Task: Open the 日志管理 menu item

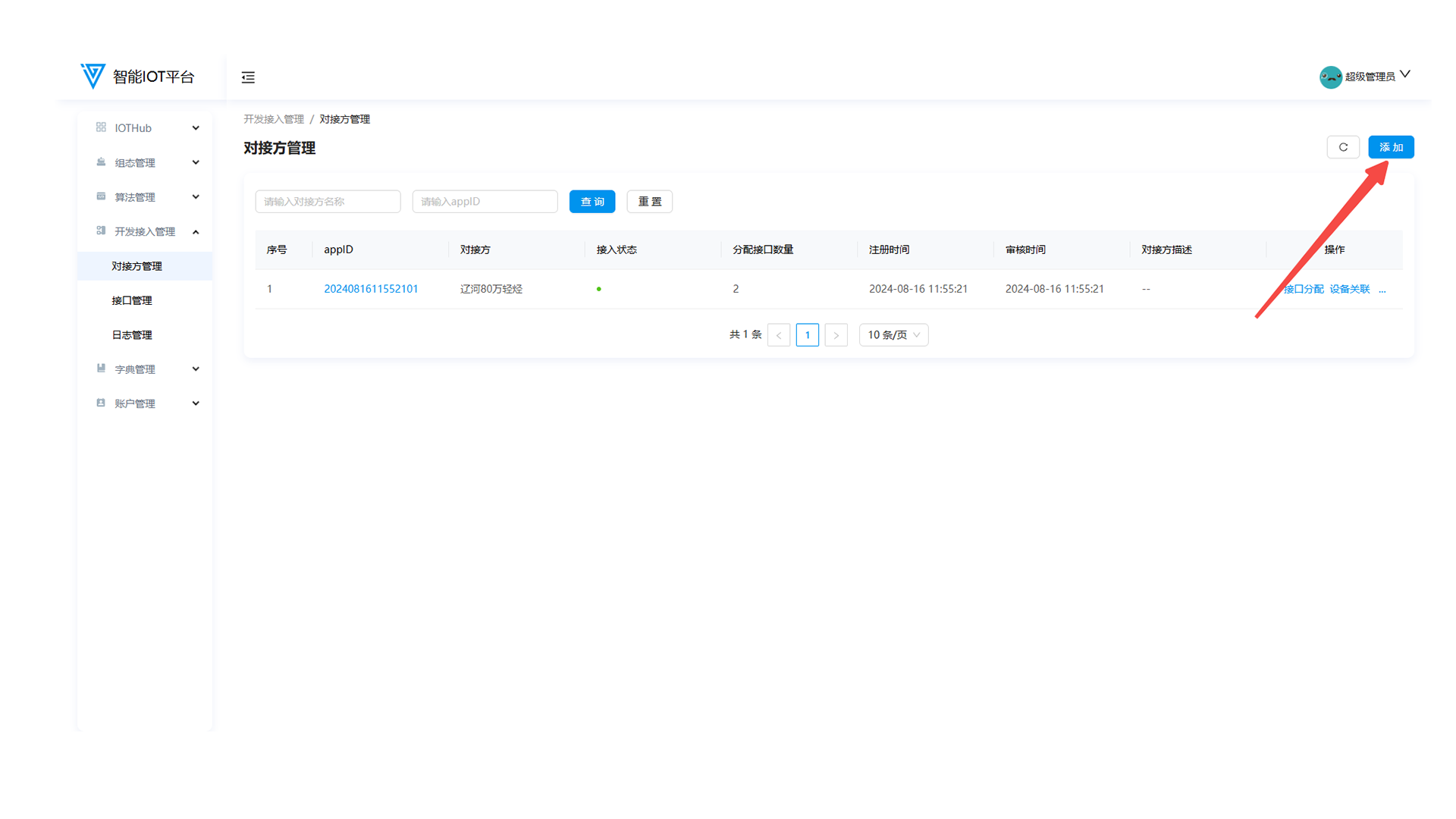Action: [132, 335]
